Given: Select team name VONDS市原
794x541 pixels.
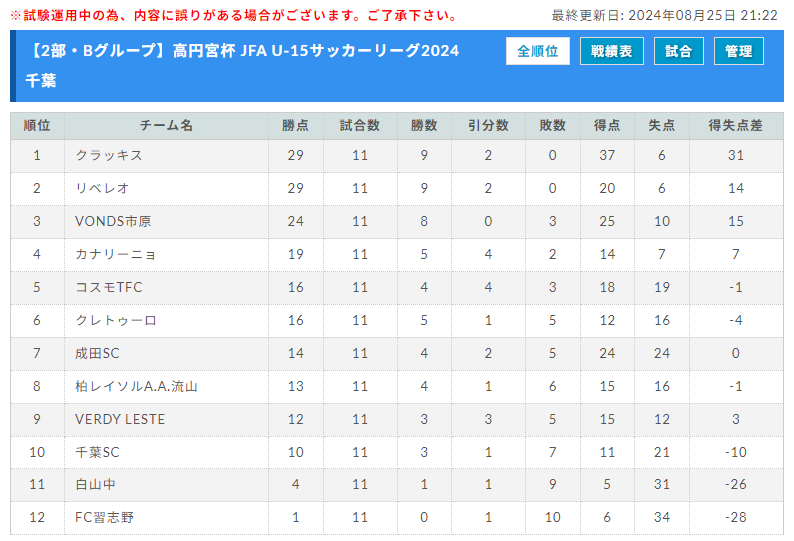Looking at the screenshot, I should (113, 221).
